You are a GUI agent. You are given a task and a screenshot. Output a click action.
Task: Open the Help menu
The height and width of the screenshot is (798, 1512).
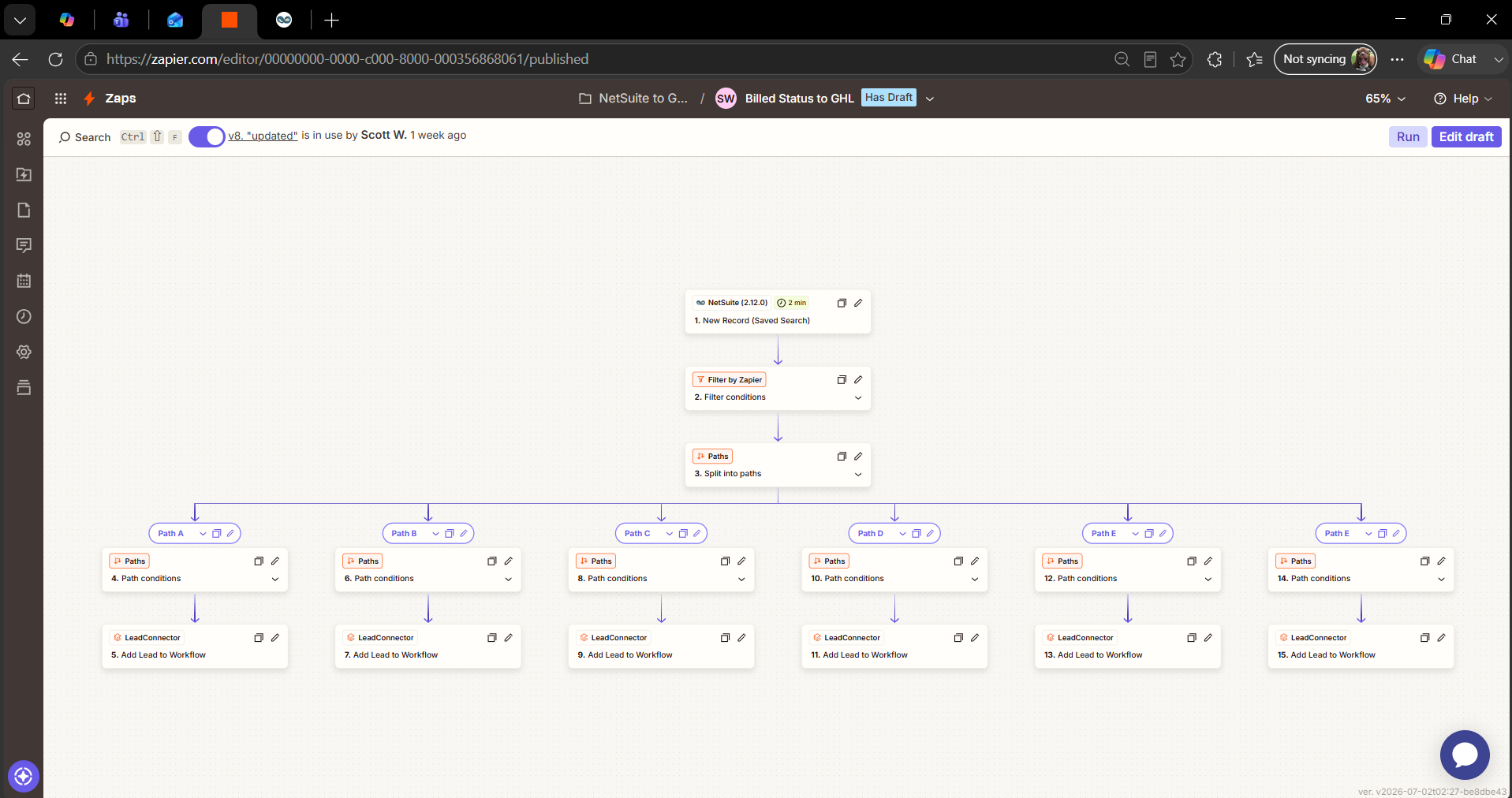click(1463, 99)
